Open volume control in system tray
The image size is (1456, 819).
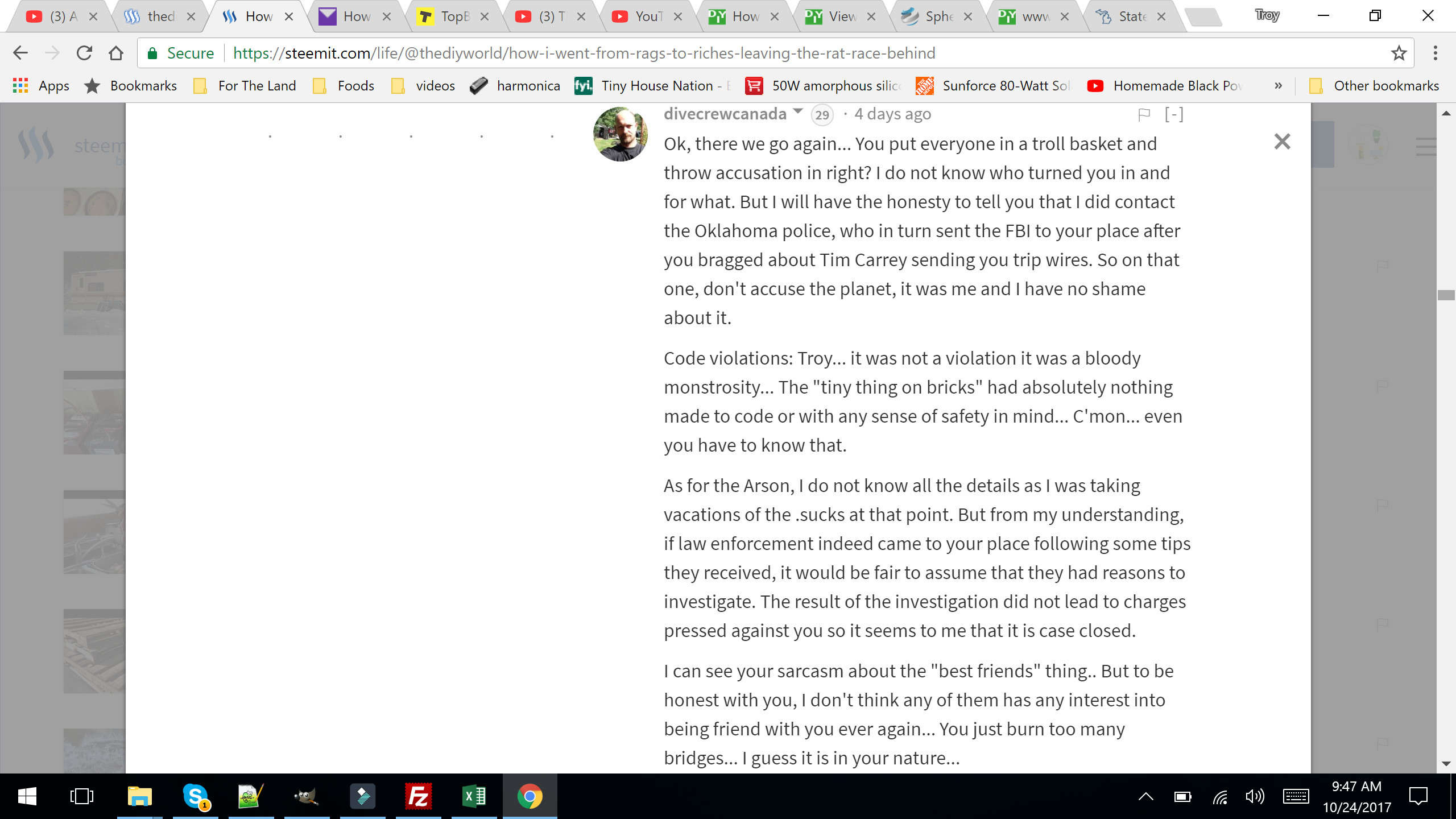tap(1254, 796)
